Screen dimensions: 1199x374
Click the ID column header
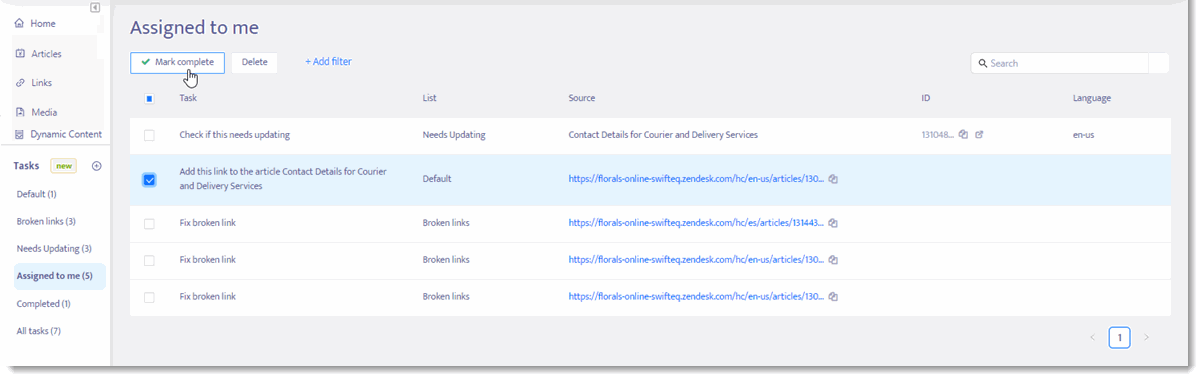926,99
